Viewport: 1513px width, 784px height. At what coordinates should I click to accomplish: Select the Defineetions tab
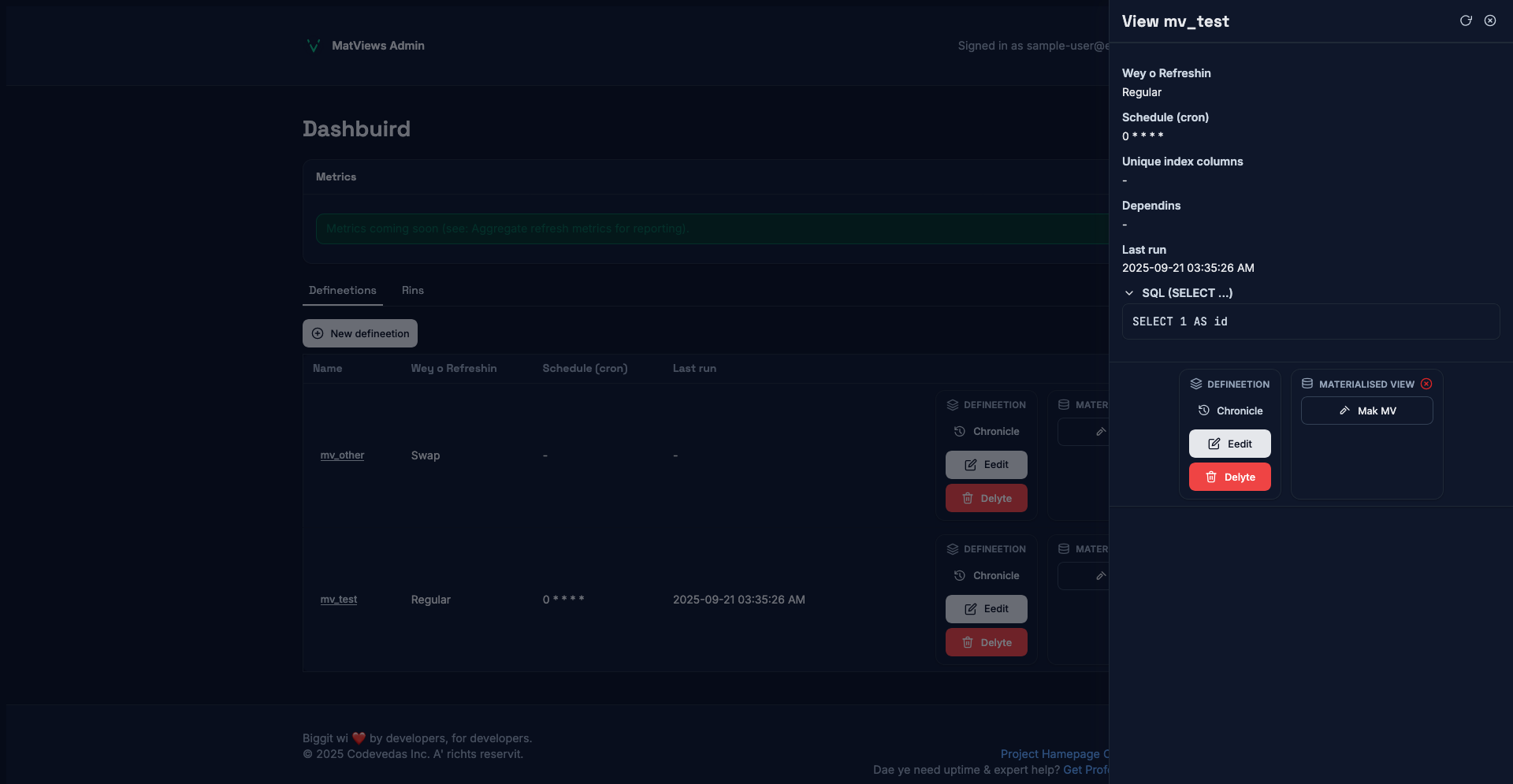point(342,290)
